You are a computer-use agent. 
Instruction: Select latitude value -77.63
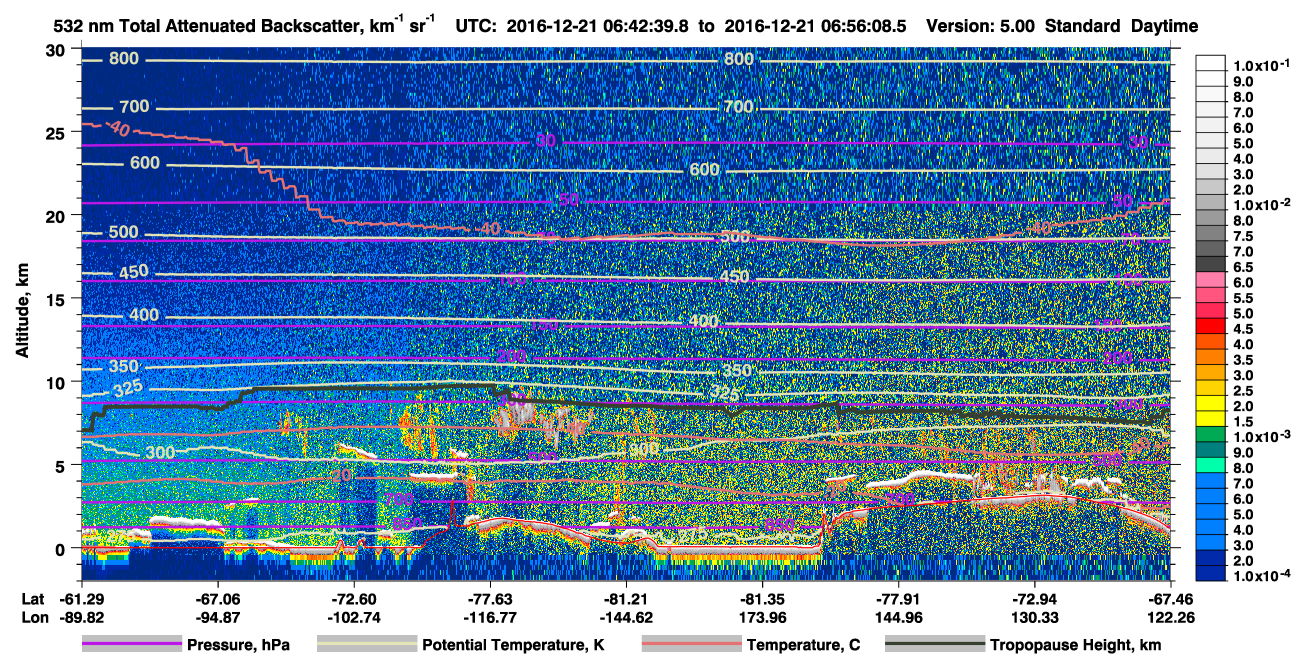tap(490, 599)
